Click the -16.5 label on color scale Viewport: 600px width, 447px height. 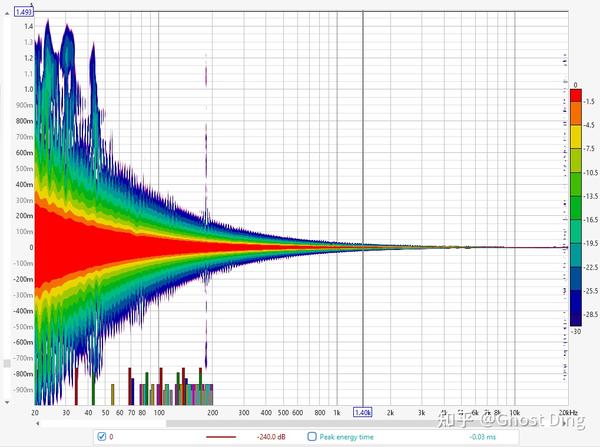590,220
